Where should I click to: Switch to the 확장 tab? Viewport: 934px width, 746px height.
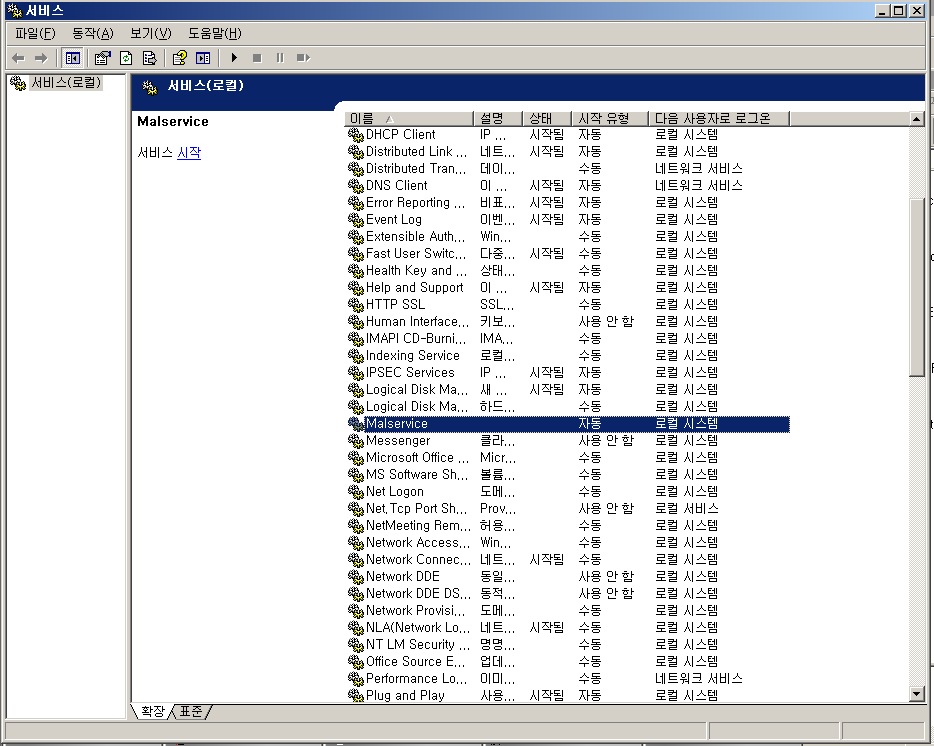point(153,711)
